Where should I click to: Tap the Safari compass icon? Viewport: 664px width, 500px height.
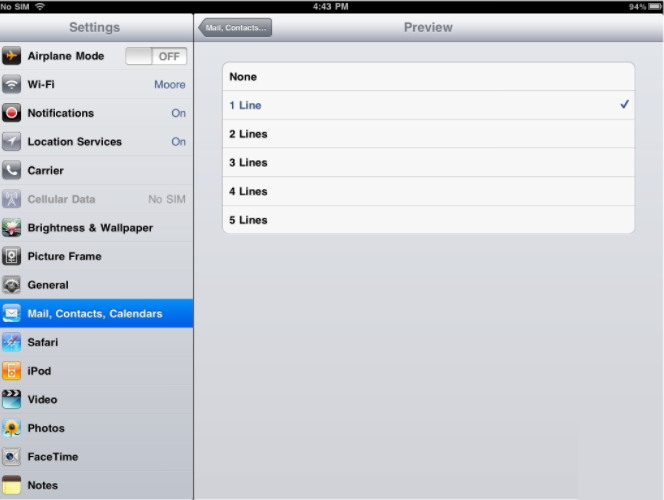pos(12,342)
